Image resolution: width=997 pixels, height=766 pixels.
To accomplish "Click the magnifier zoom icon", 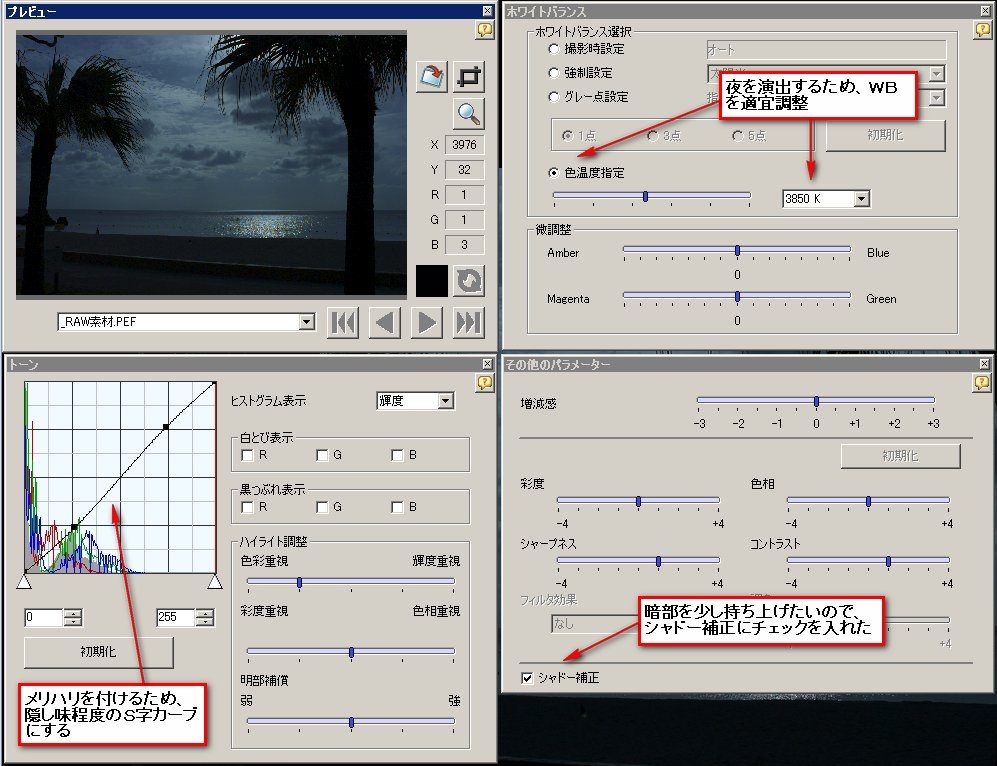I will [x=469, y=114].
